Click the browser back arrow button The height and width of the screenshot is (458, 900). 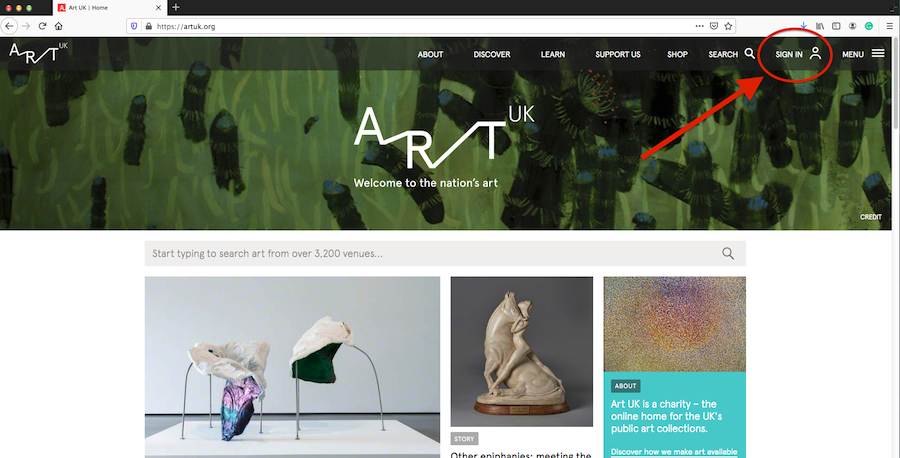pos(9,26)
